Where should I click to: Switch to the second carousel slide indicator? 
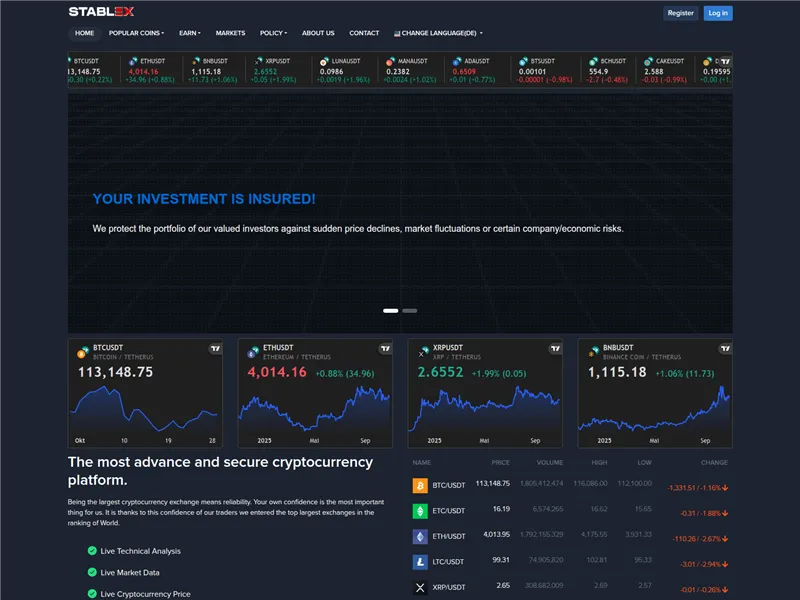[409, 311]
